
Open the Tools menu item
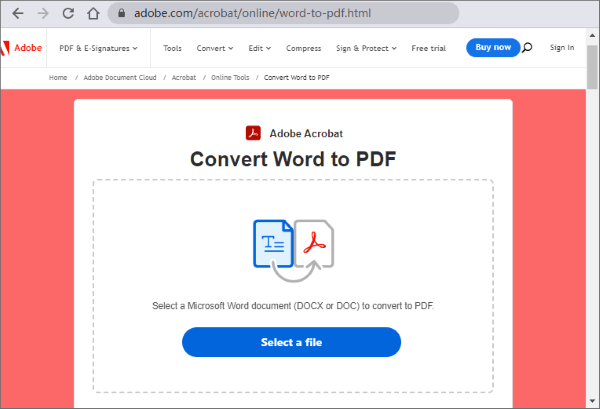click(172, 48)
